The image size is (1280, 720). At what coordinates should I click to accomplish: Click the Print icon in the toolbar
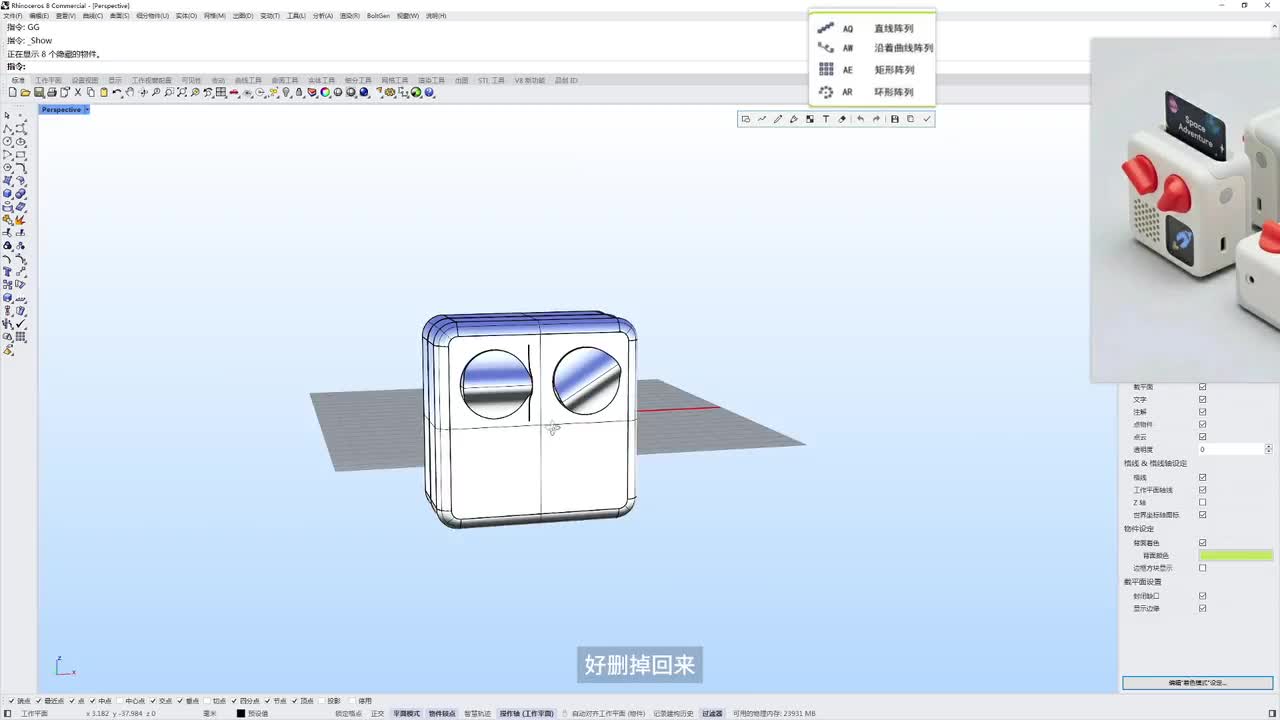click(x=52, y=92)
